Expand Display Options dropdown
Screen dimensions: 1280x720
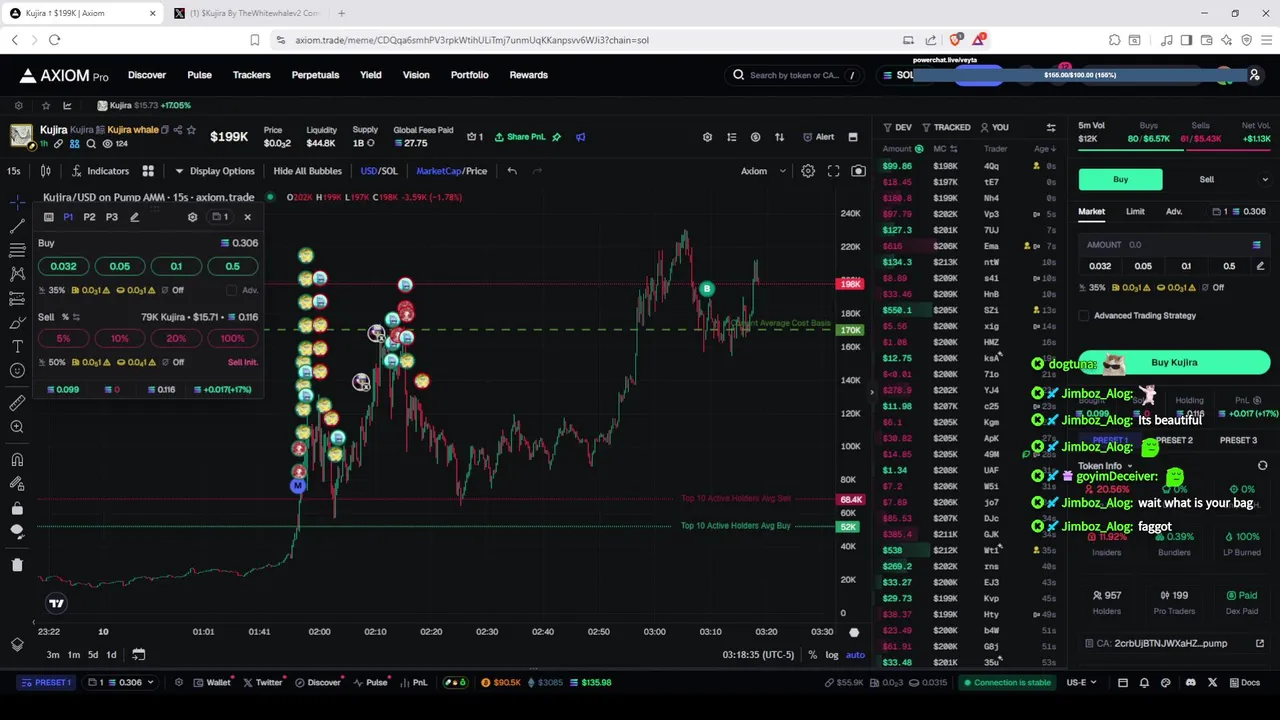[215, 171]
